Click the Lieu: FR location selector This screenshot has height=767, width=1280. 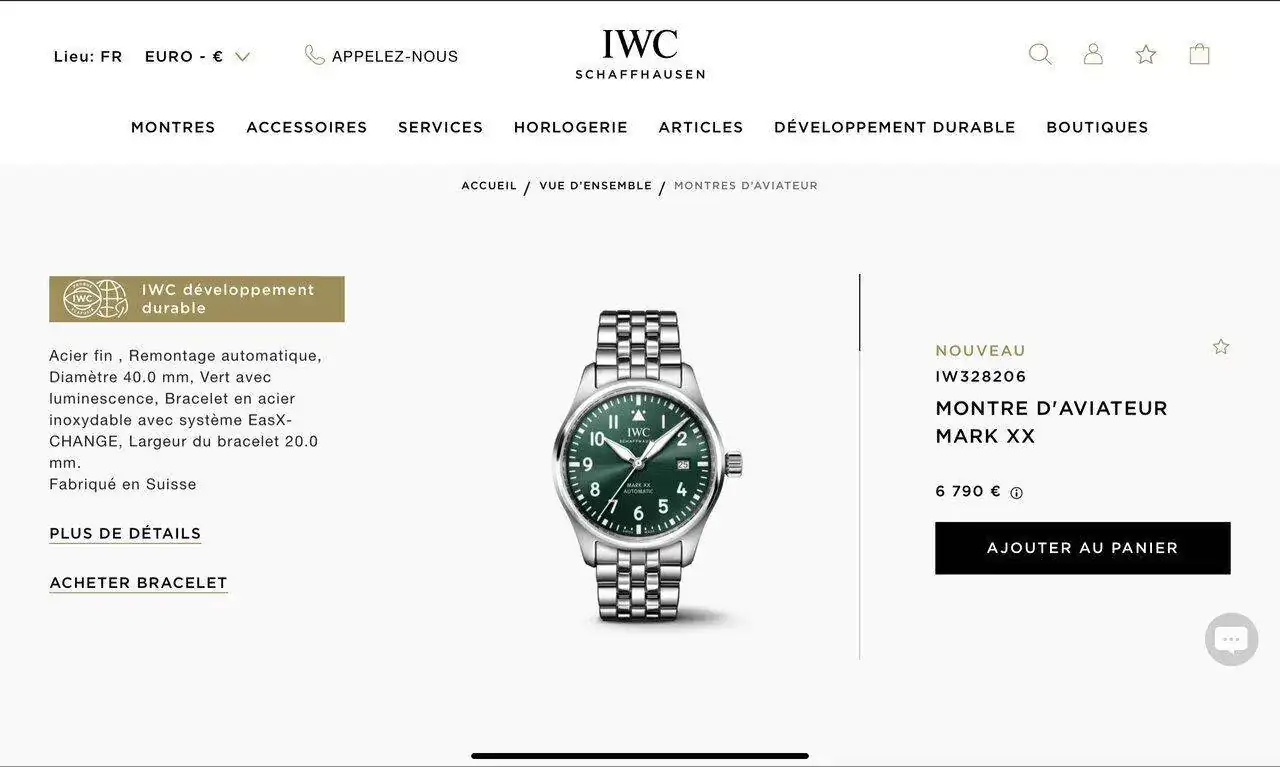point(88,56)
